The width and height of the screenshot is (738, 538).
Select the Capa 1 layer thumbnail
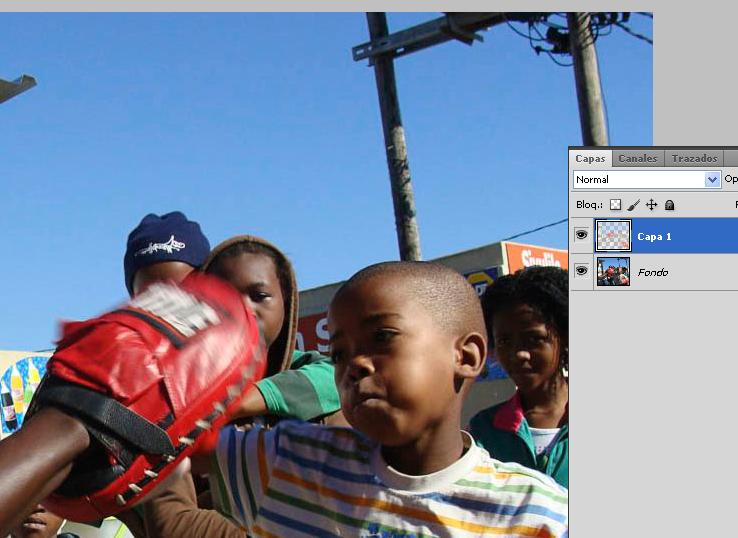613,235
